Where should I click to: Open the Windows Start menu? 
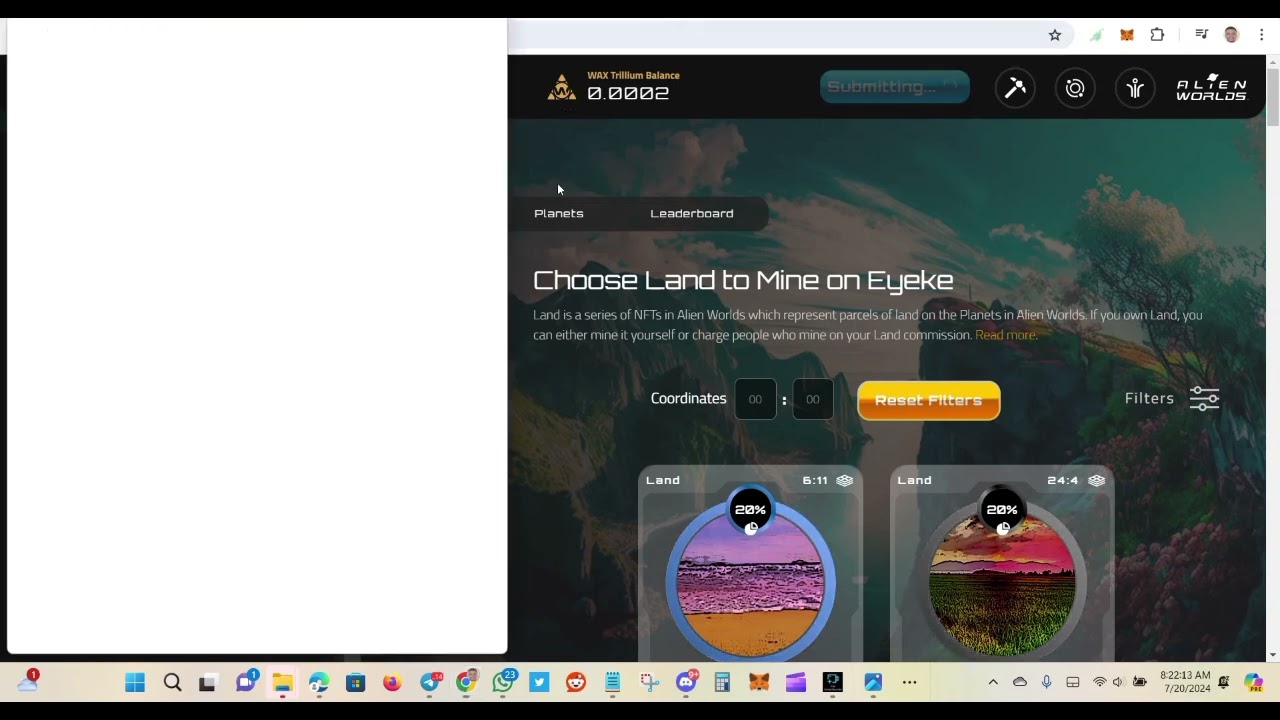tap(135, 683)
